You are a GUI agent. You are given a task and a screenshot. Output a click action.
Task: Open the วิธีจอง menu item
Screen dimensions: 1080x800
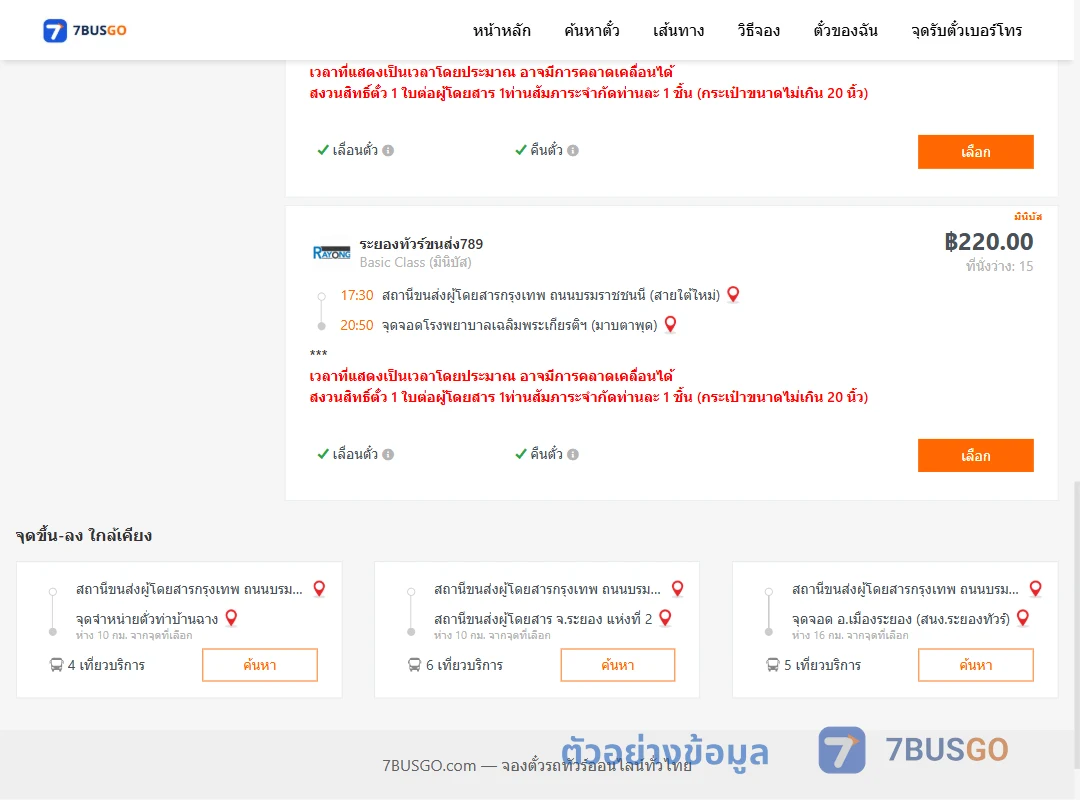pyautogui.click(x=758, y=30)
